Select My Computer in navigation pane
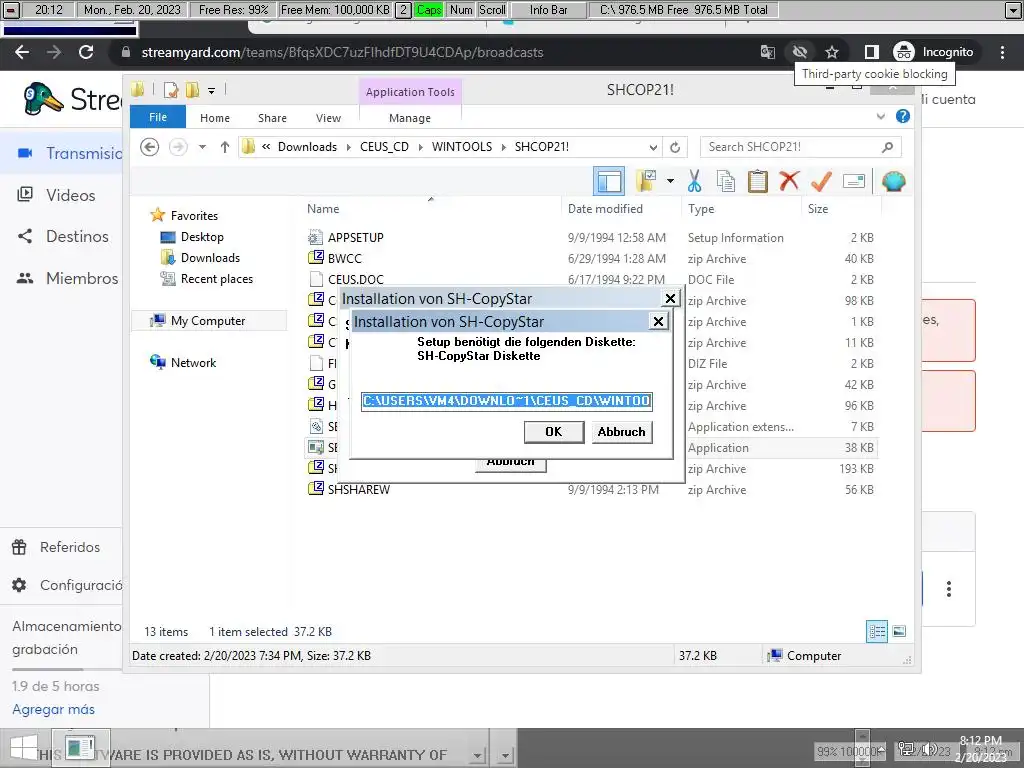 pyautogui.click(x=208, y=321)
